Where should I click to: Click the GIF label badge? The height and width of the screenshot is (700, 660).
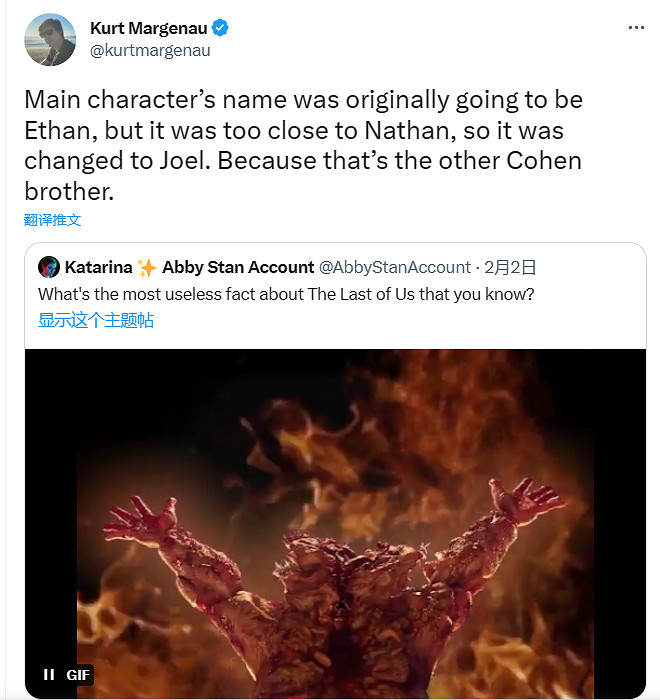point(78,675)
